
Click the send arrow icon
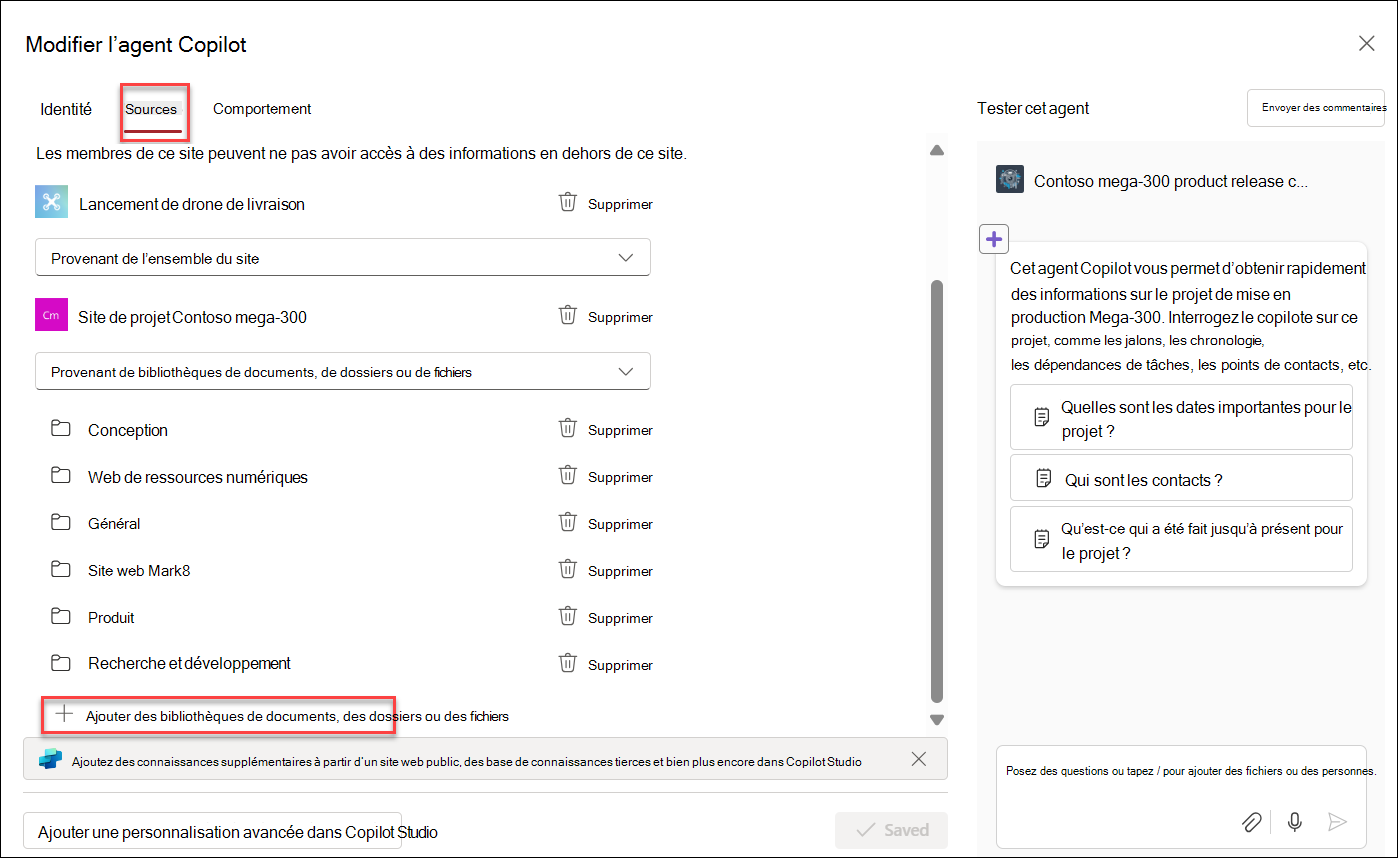pos(1337,822)
